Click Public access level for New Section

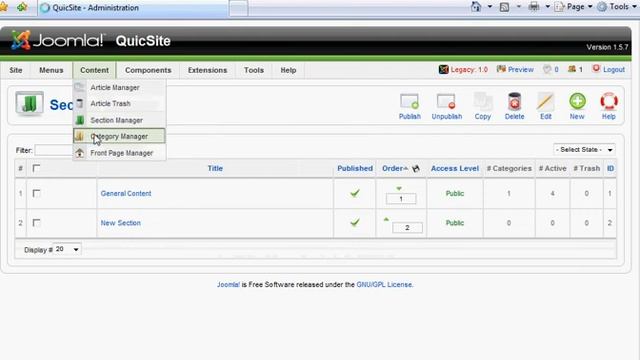click(x=455, y=223)
